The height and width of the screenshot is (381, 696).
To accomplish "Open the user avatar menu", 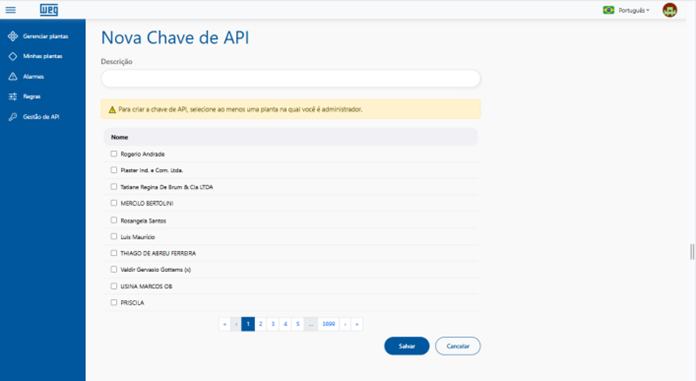I will pyautogui.click(x=669, y=10).
